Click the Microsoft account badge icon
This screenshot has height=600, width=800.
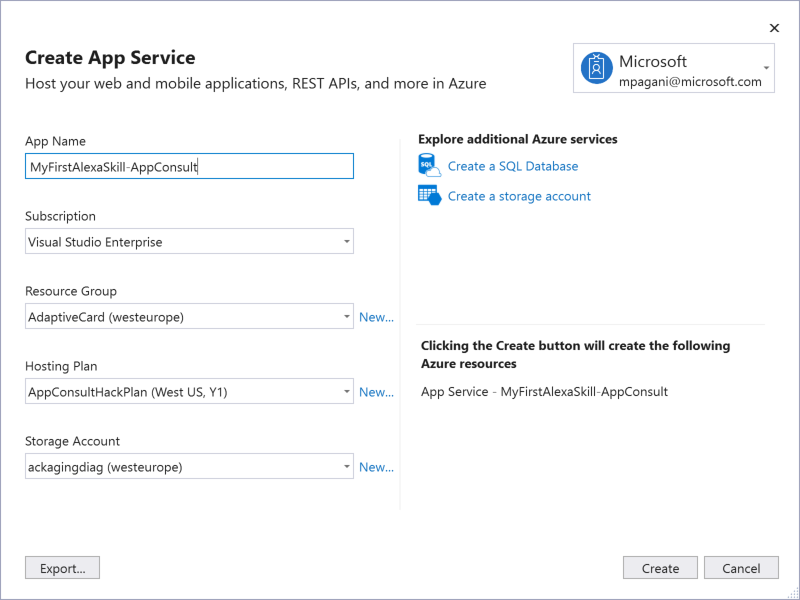point(597,68)
